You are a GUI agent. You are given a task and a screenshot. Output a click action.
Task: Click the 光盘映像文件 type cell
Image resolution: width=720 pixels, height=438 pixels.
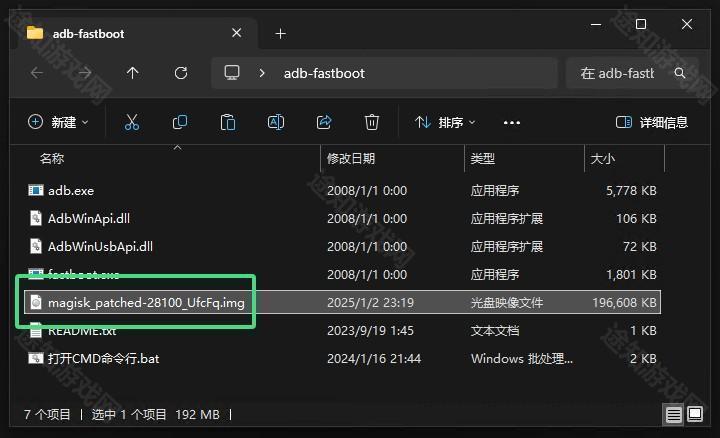pyautogui.click(x=506, y=303)
